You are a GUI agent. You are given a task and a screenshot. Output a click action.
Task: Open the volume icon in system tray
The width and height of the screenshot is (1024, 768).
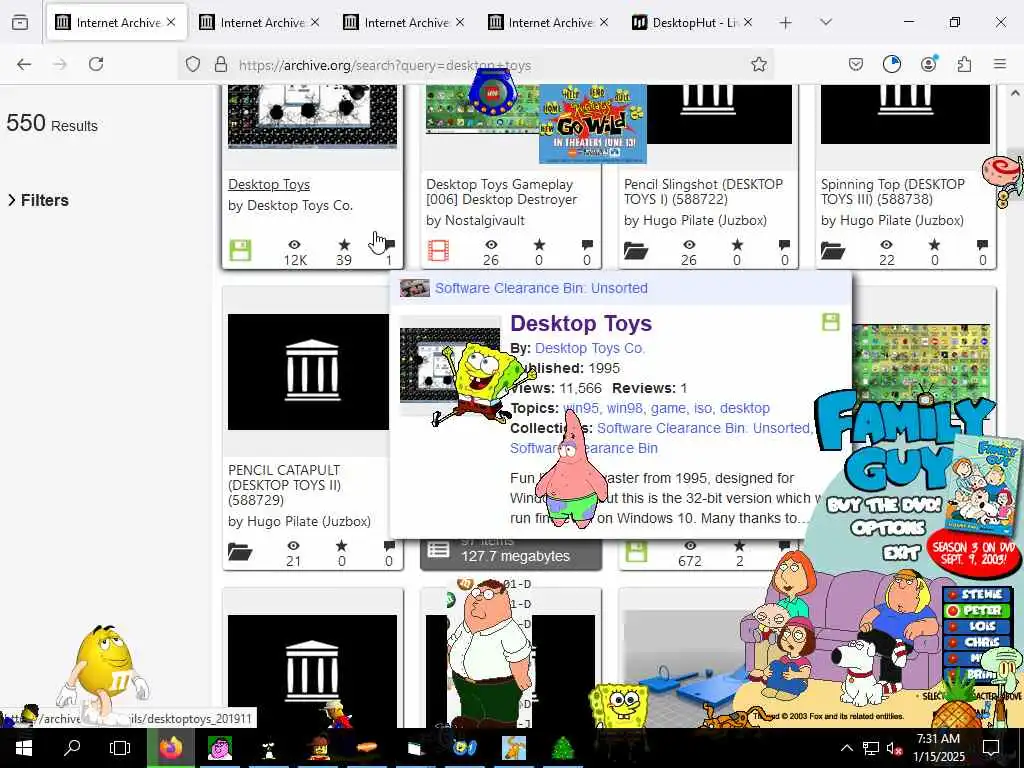[894, 748]
